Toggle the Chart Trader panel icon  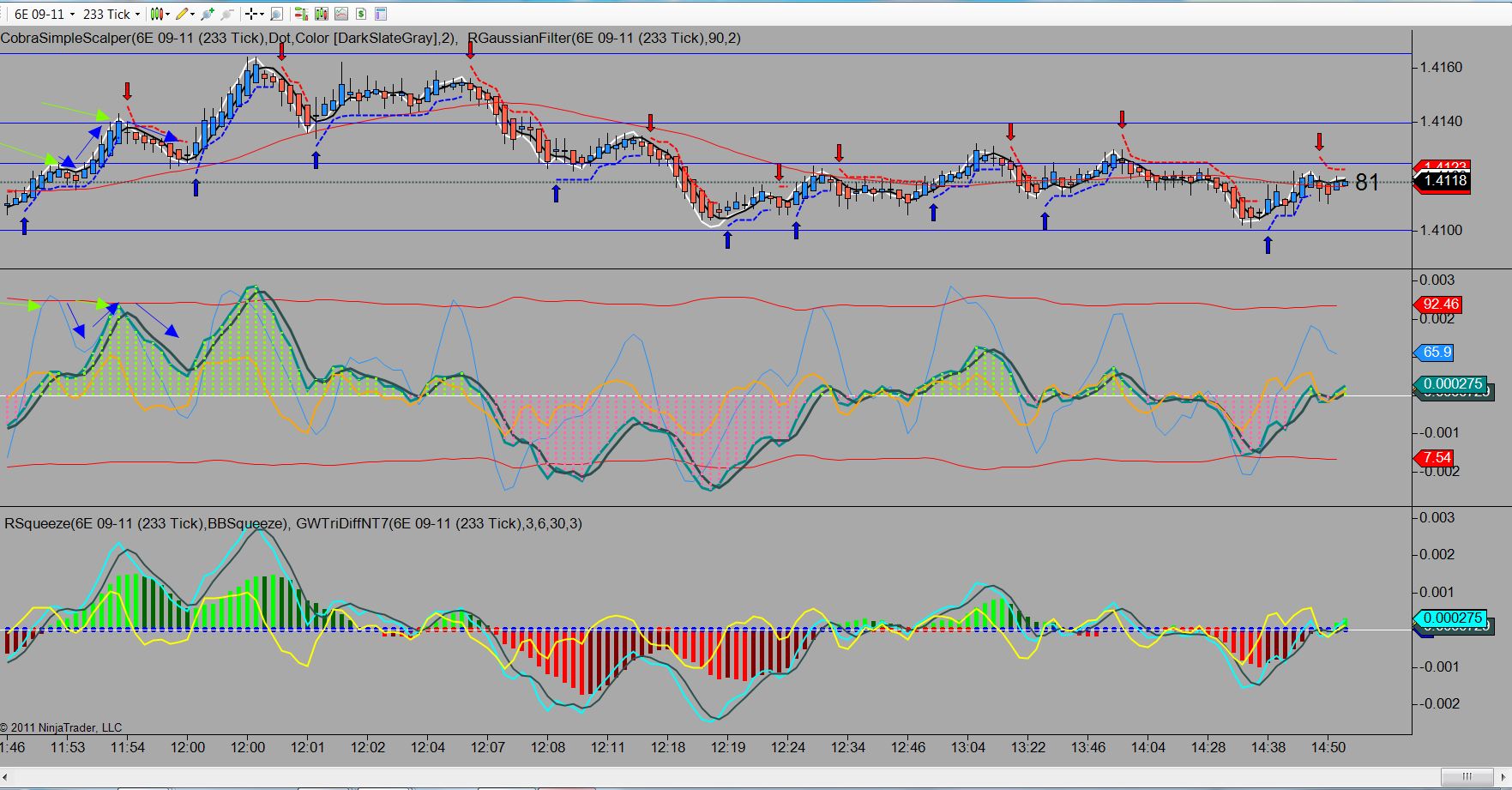300,14
